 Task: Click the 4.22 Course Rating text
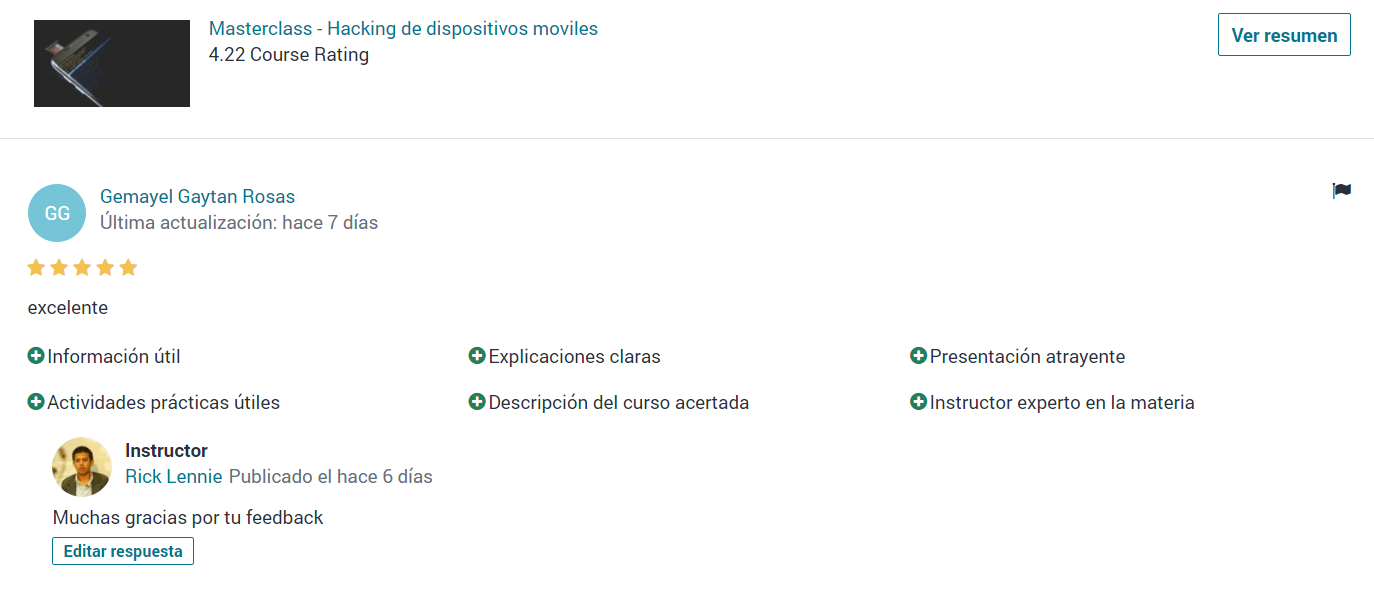click(289, 55)
